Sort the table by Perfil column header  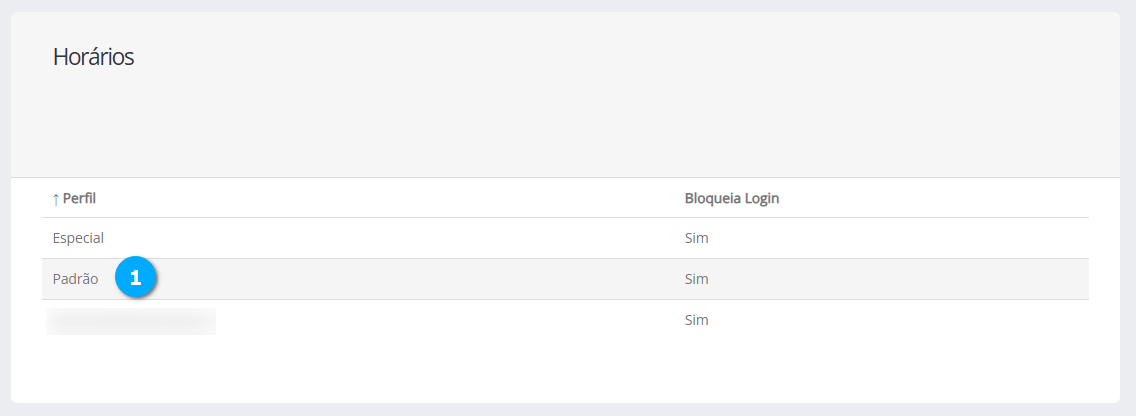point(79,199)
